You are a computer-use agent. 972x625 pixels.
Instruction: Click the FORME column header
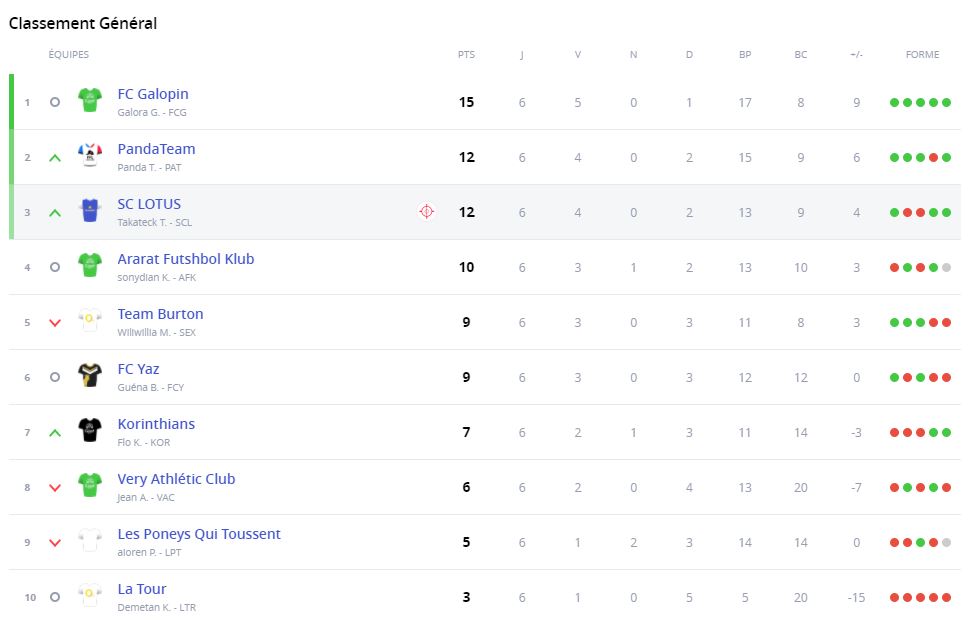[x=922, y=55]
